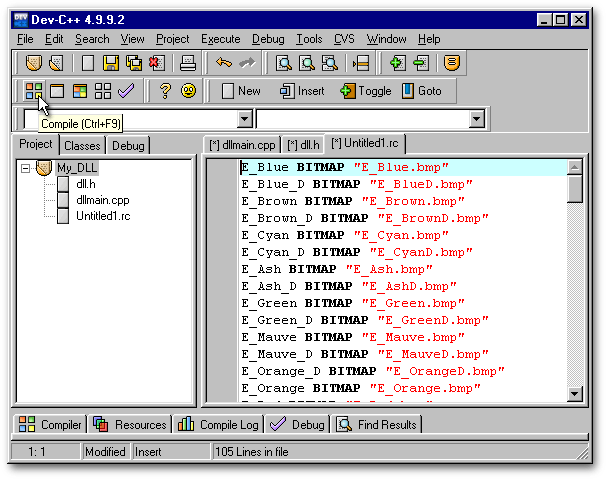Click the Compile toolbar icon
Image resolution: width=606 pixels, height=479 pixels.
[34, 91]
